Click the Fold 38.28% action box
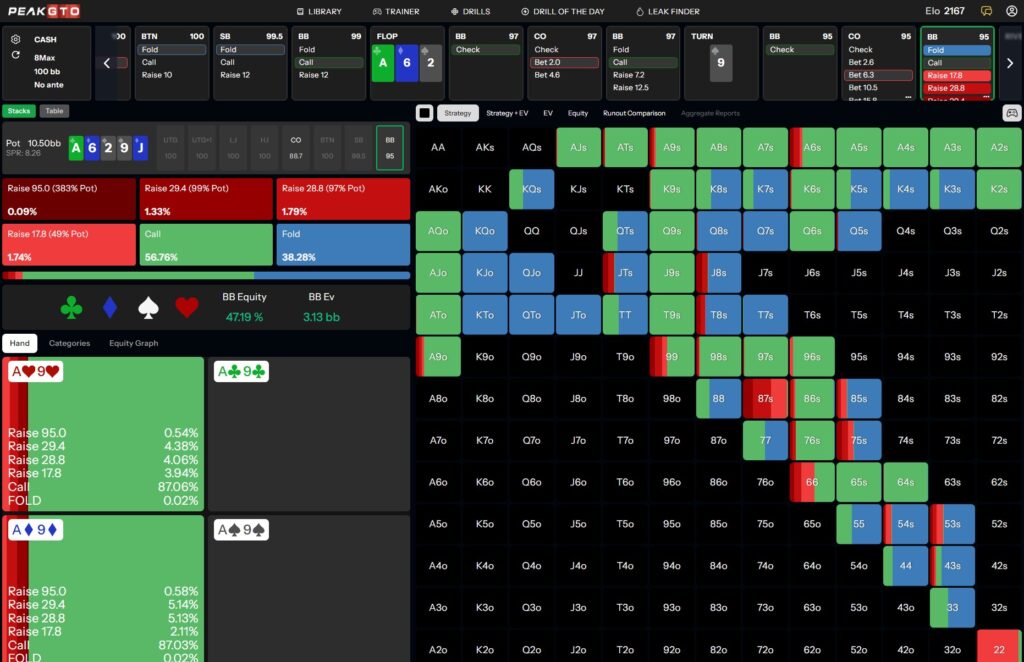The height and width of the screenshot is (662, 1024). point(342,244)
